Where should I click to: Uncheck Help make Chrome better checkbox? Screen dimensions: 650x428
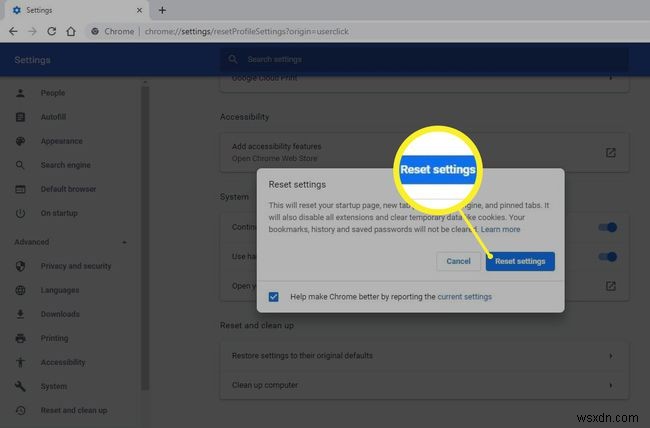coord(274,297)
